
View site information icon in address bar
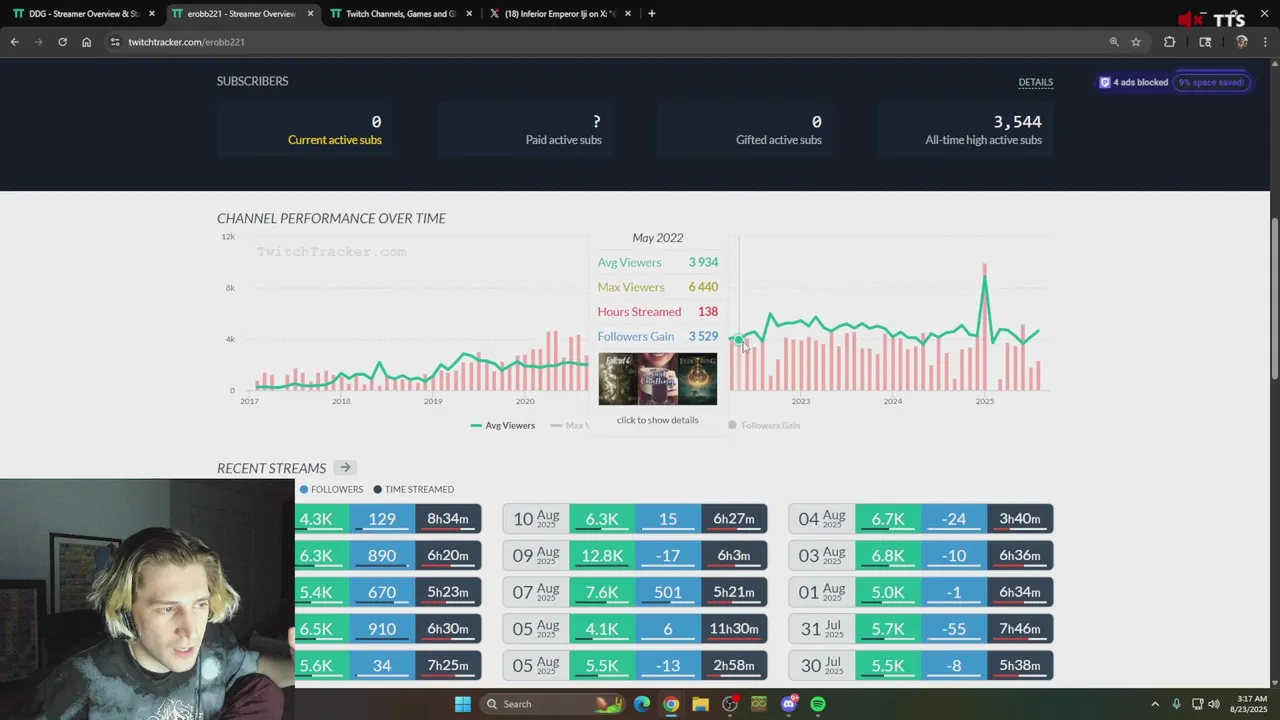point(115,42)
